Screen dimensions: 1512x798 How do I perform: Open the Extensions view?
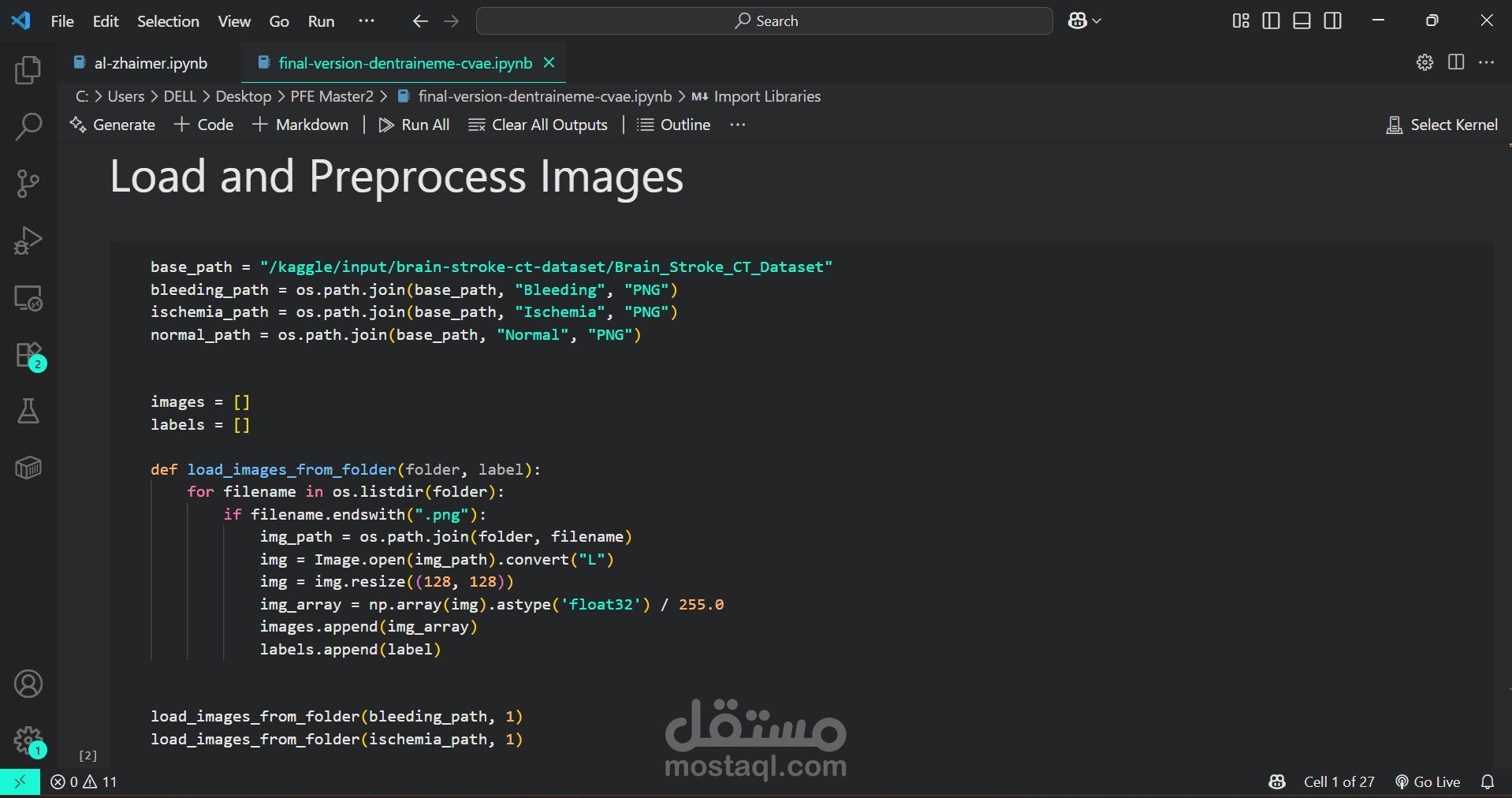click(28, 355)
